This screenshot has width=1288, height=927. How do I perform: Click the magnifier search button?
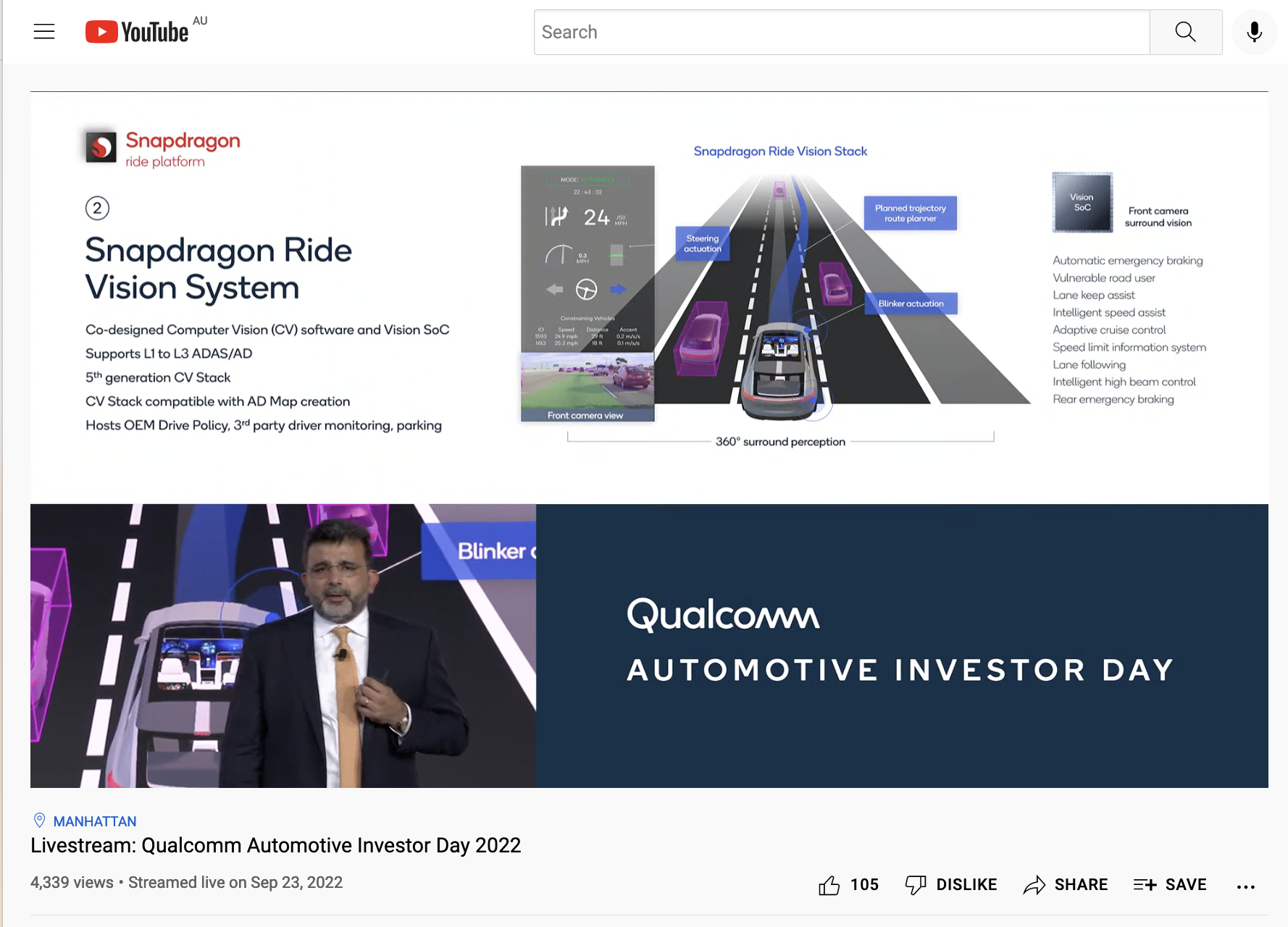click(x=1186, y=32)
